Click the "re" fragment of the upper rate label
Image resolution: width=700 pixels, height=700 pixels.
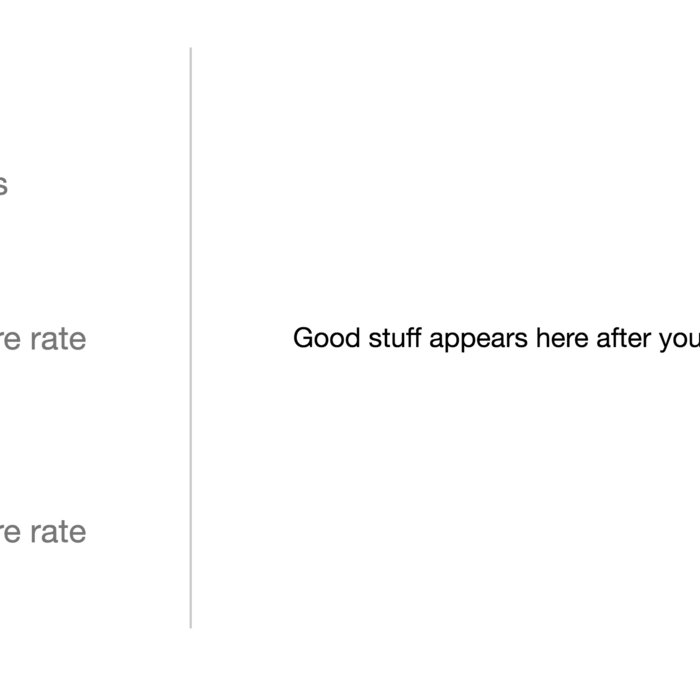pos(10,340)
